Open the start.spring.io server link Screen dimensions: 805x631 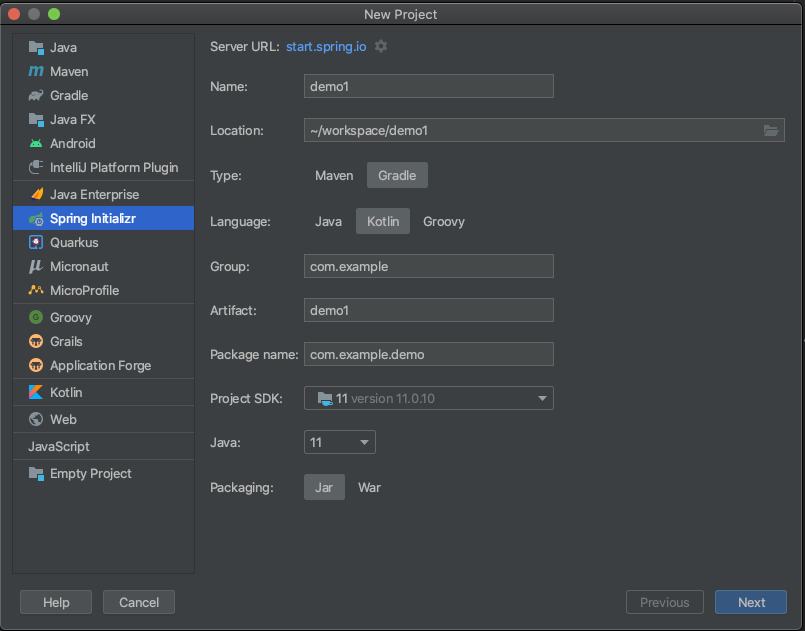(326, 47)
